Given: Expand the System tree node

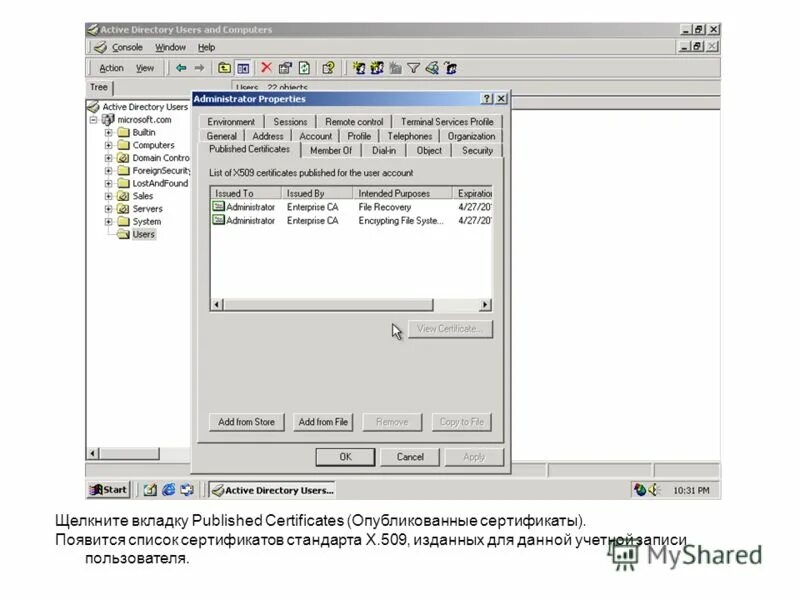Looking at the screenshot, I should click(108, 222).
